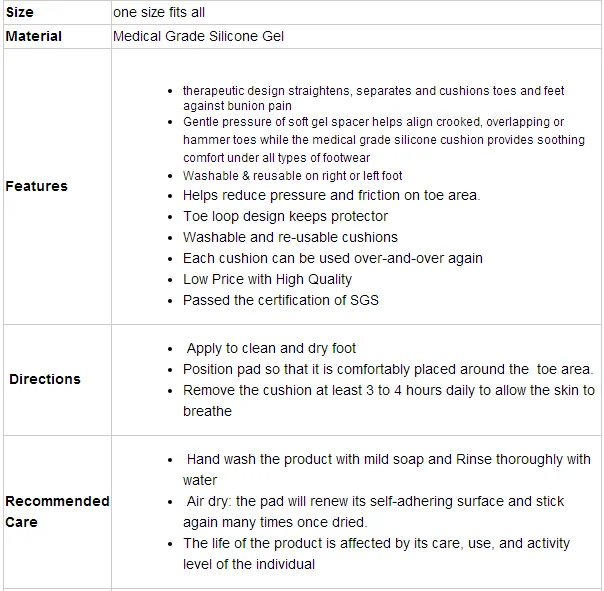Click 'Passed the certification of SGS' line
Viewport: 604px width, 591px height.
tap(280, 300)
